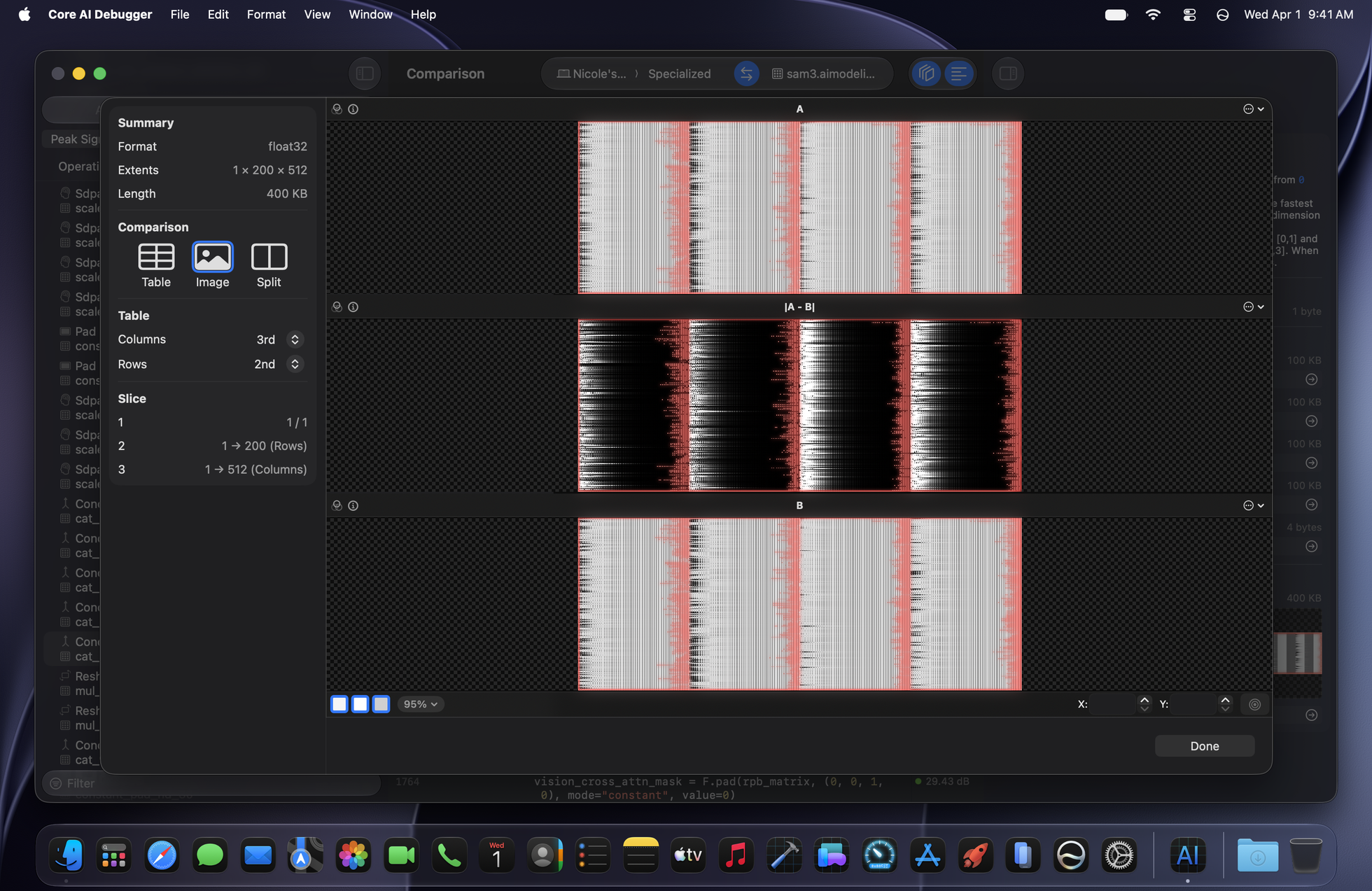The height and width of the screenshot is (891, 1372).
Task: Click the Filter field in the sidebar
Action: click(210, 783)
